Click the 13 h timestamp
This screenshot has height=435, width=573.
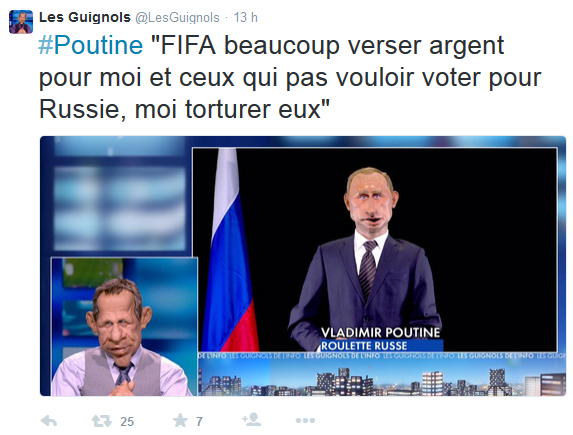[x=246, y=17]
